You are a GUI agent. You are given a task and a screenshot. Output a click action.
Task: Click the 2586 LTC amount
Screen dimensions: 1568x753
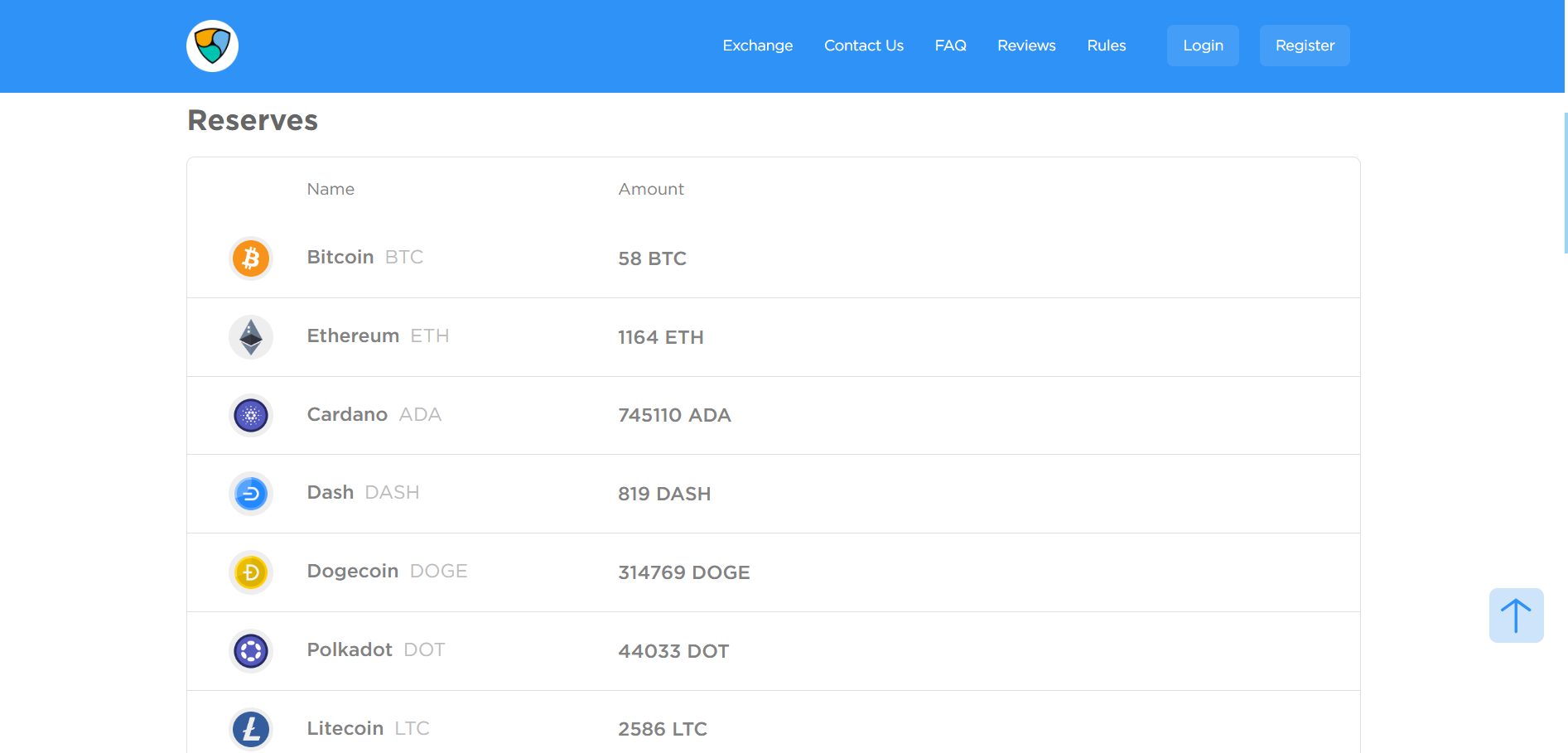coord(663,729)
